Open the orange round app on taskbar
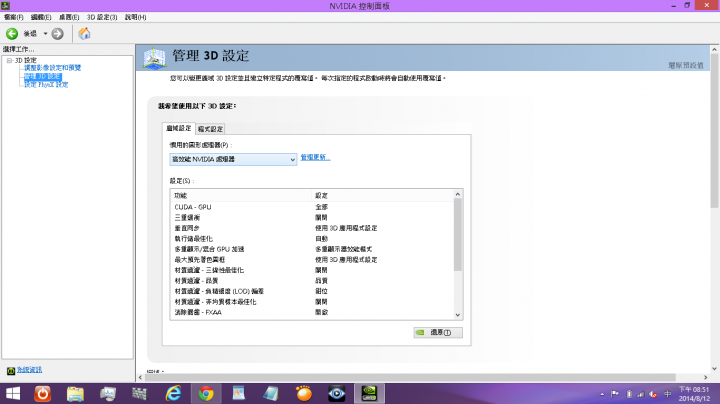Screen dimensions: 720x404 point(304,393)
